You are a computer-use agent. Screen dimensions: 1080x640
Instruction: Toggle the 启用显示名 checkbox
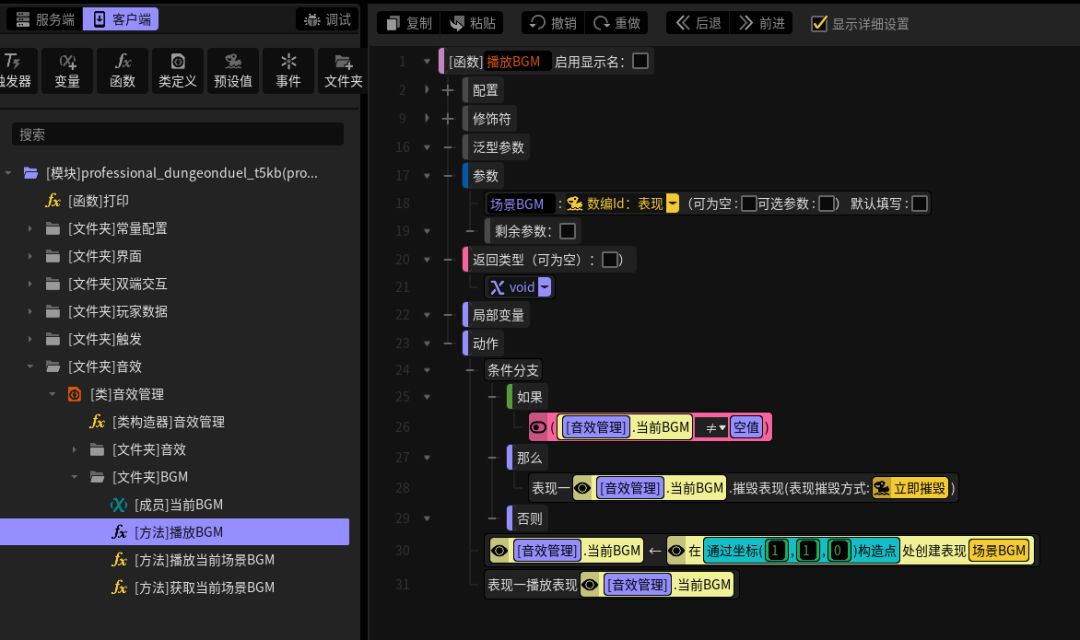click(641, 61)
